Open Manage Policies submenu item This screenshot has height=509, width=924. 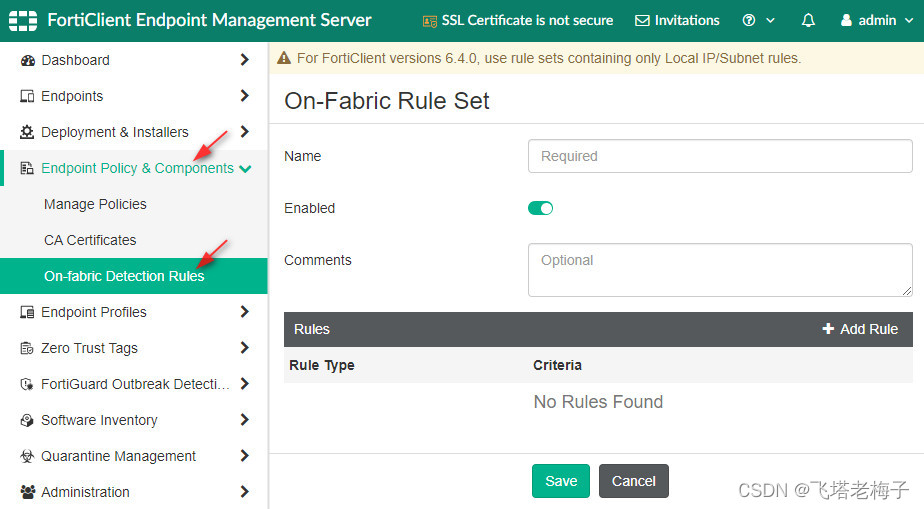pyautogui.click(x=95, y=204)
